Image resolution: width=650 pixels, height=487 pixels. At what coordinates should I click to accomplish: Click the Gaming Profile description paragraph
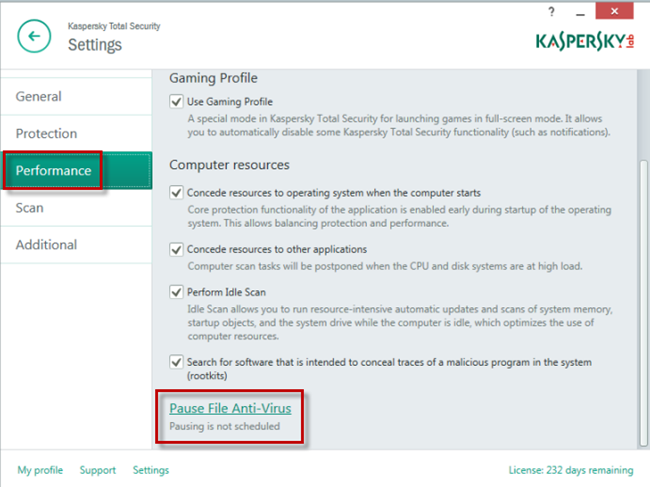[399, 125]
